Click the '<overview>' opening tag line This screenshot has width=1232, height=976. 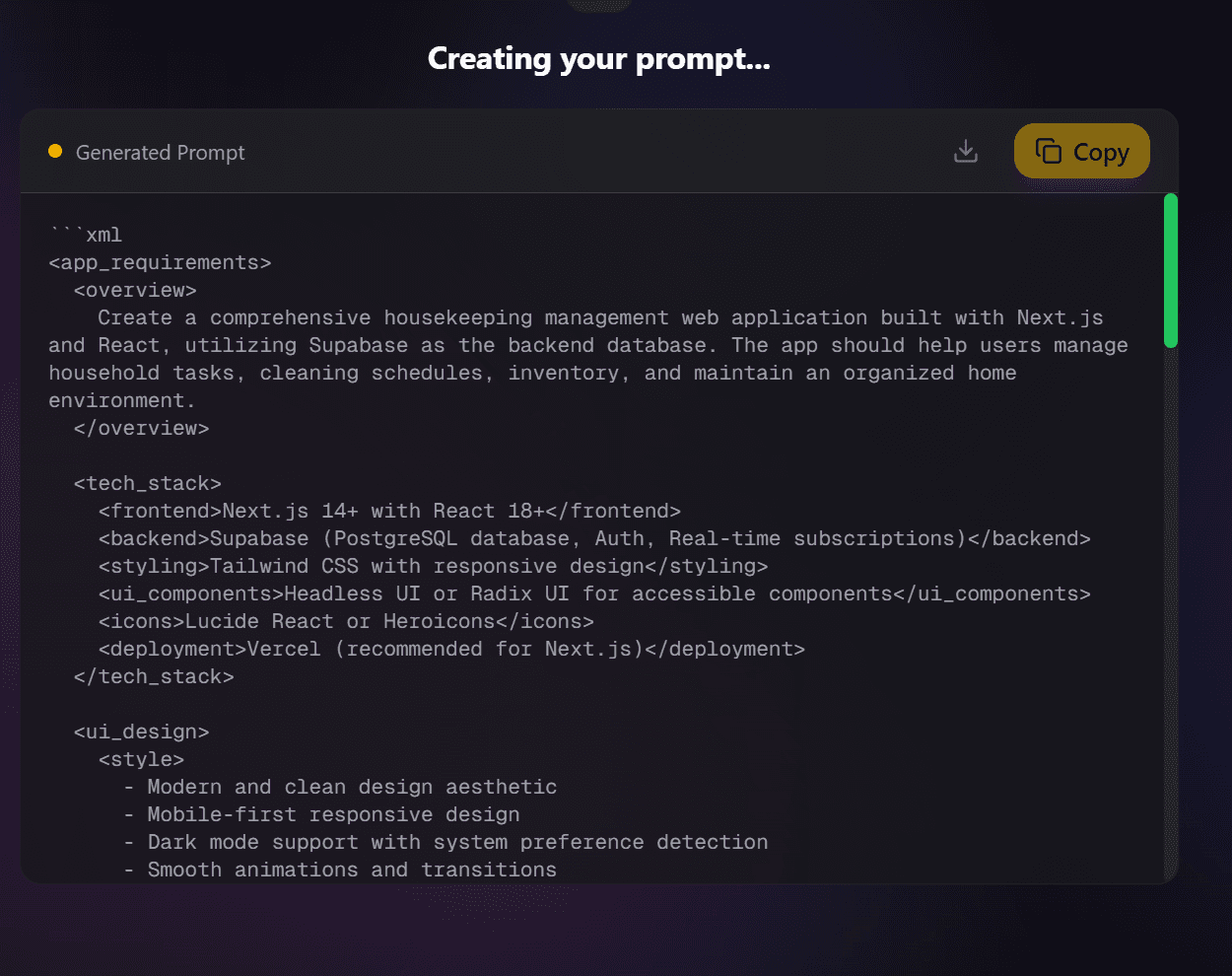coord(135,291)
